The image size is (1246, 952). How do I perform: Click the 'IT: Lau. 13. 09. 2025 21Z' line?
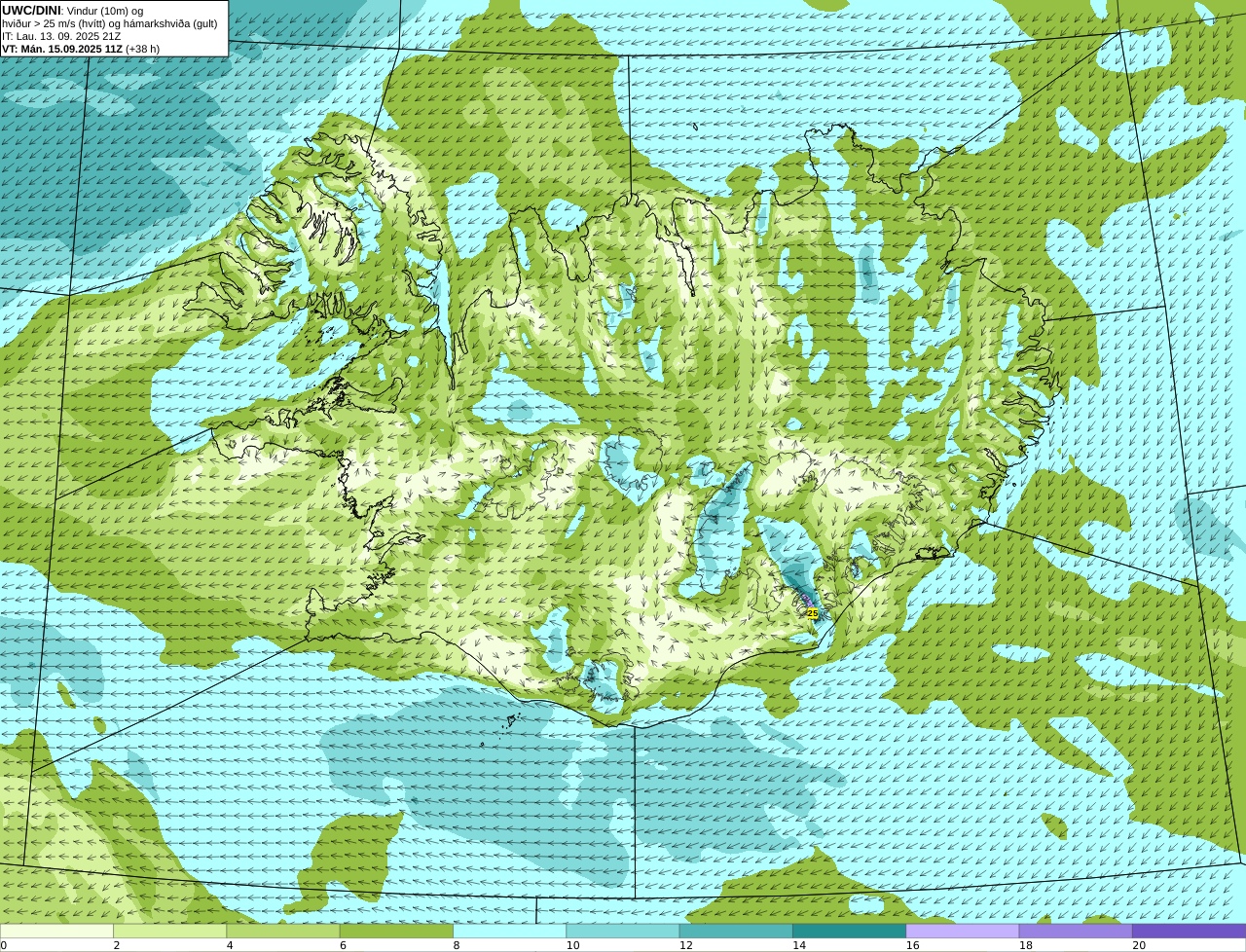tap(61, 36)
